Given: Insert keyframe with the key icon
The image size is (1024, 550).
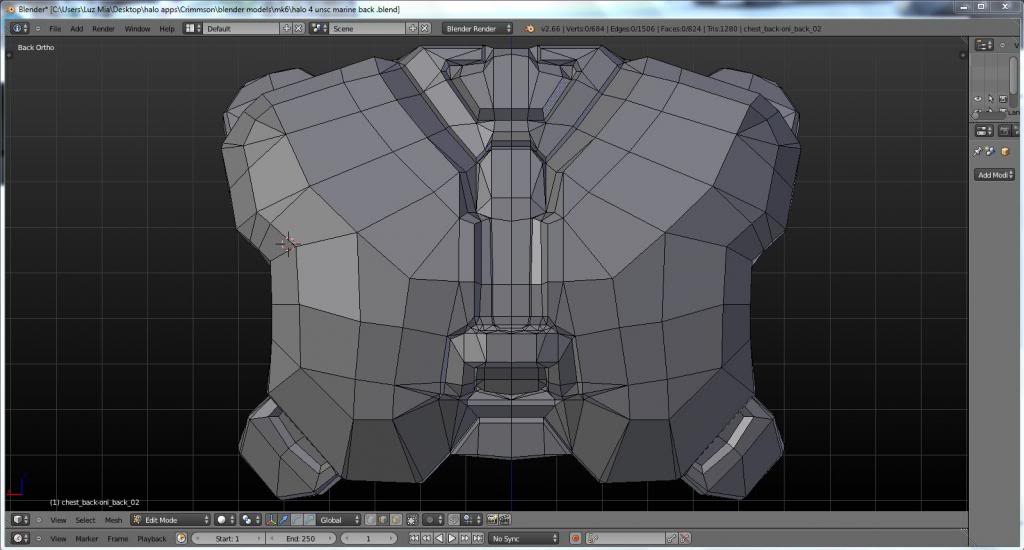Looking at the screenshot, I should [672, 538].
